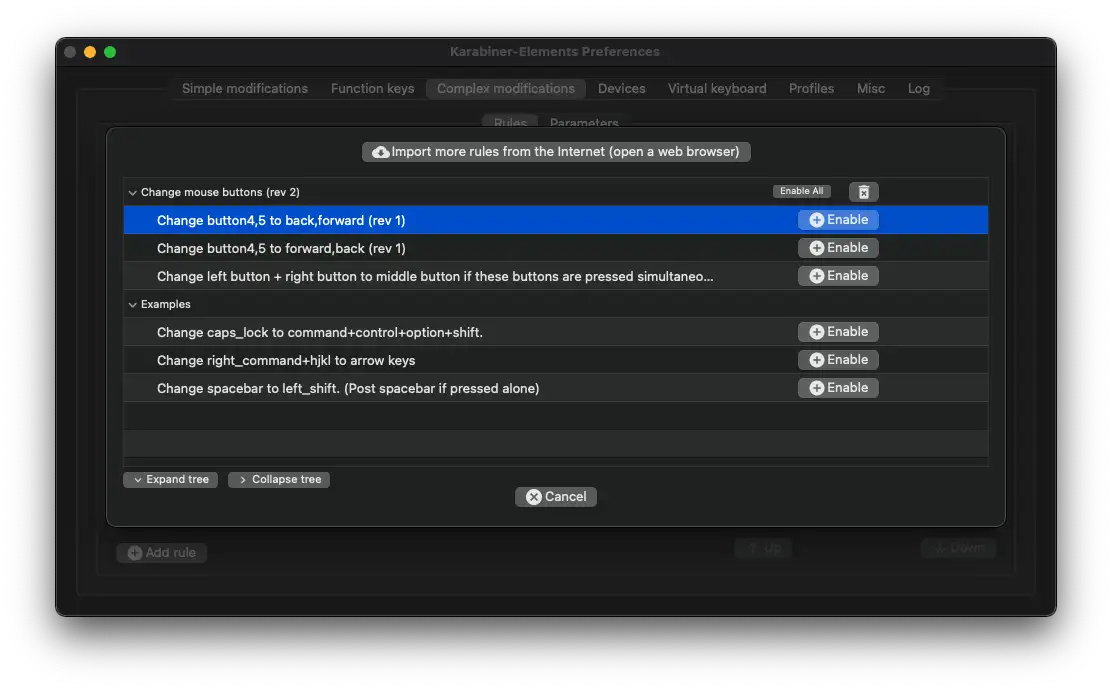
Task: Open the Function keys tab
Action: pyautogui.click(x=372, y=89)
